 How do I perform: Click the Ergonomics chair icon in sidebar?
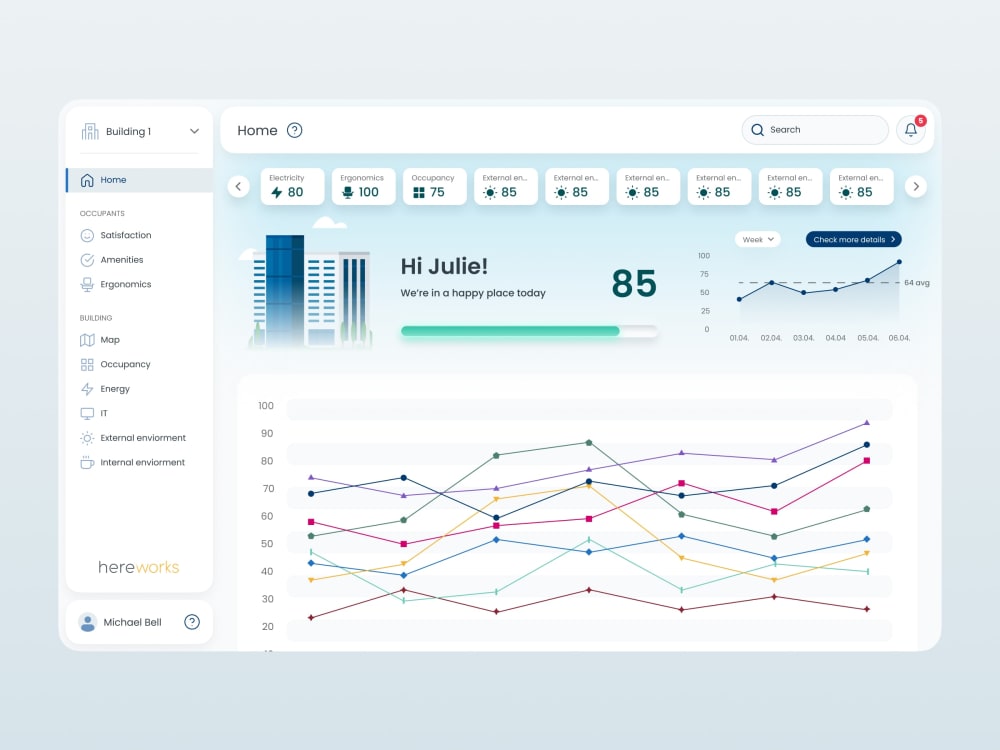pyautogui.click(x=87, y=284)
